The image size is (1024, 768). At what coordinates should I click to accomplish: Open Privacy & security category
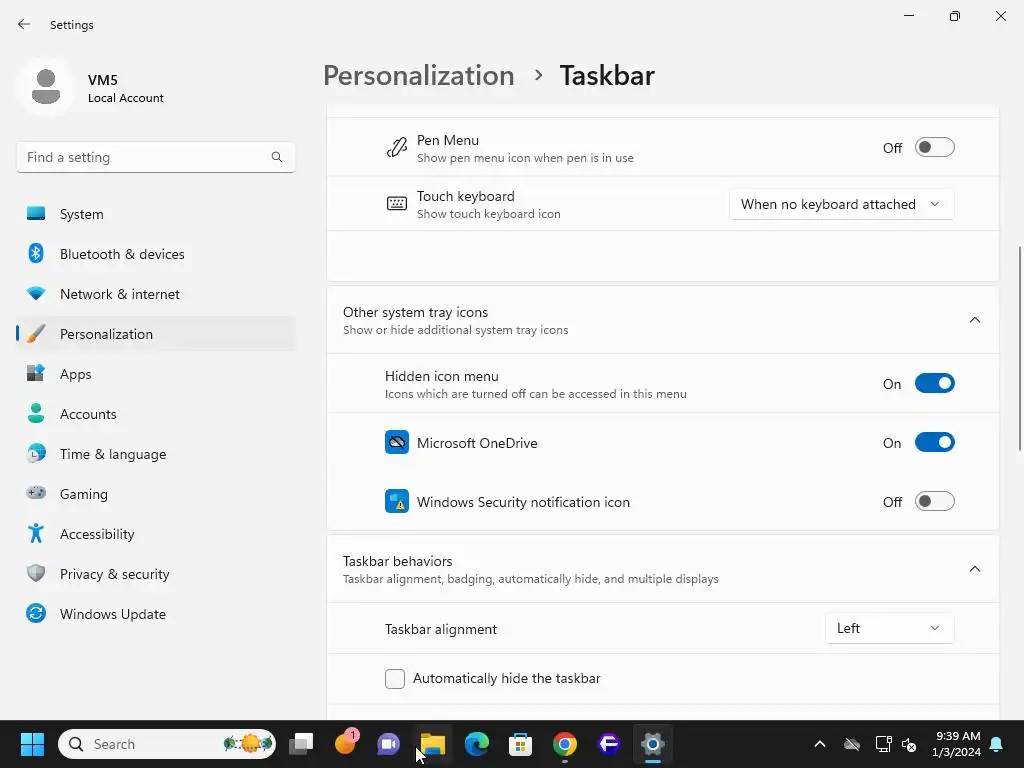point(156,574)
